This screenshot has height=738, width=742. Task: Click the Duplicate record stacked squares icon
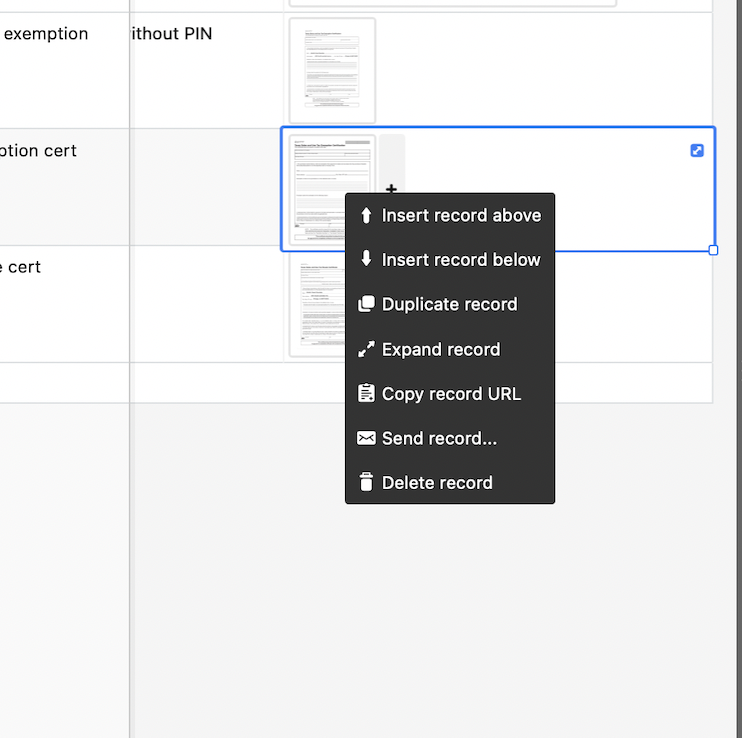[366, 304]
